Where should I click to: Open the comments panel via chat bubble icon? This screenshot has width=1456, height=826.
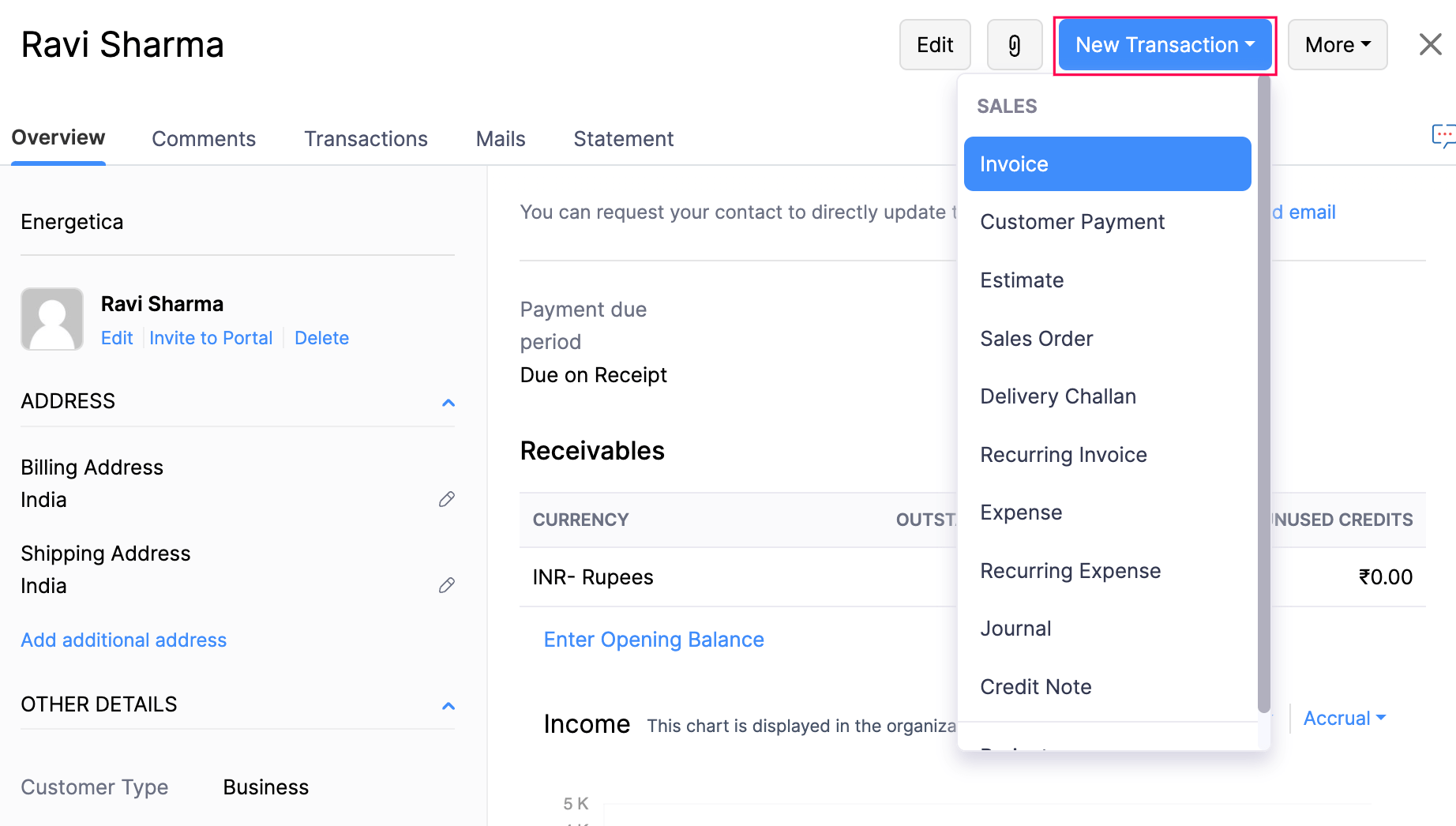click(1444, 137)
